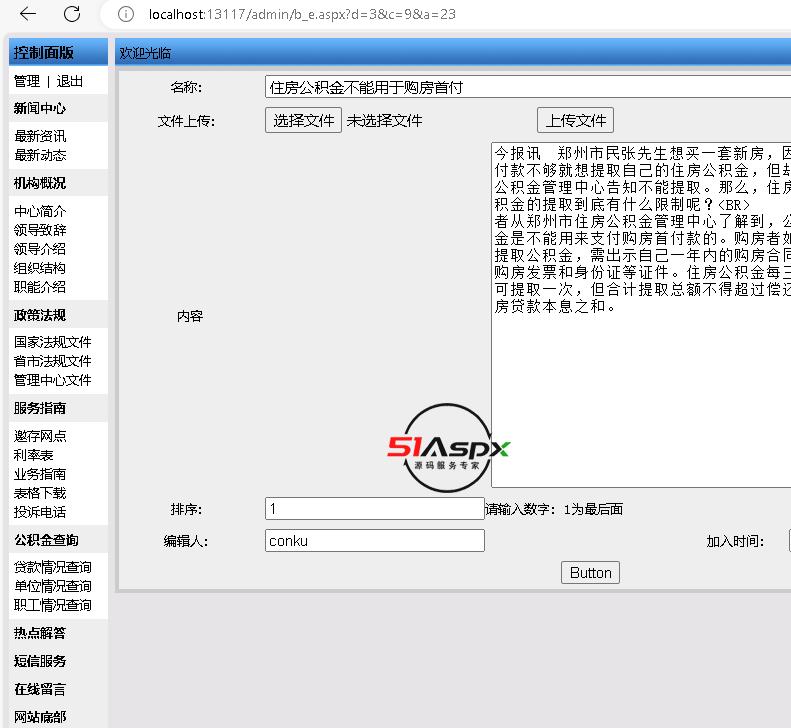791x728 pixels.
Task: Click the 选择文件 file chooser button
Action: pyautogui.click(x=303, y=120)
